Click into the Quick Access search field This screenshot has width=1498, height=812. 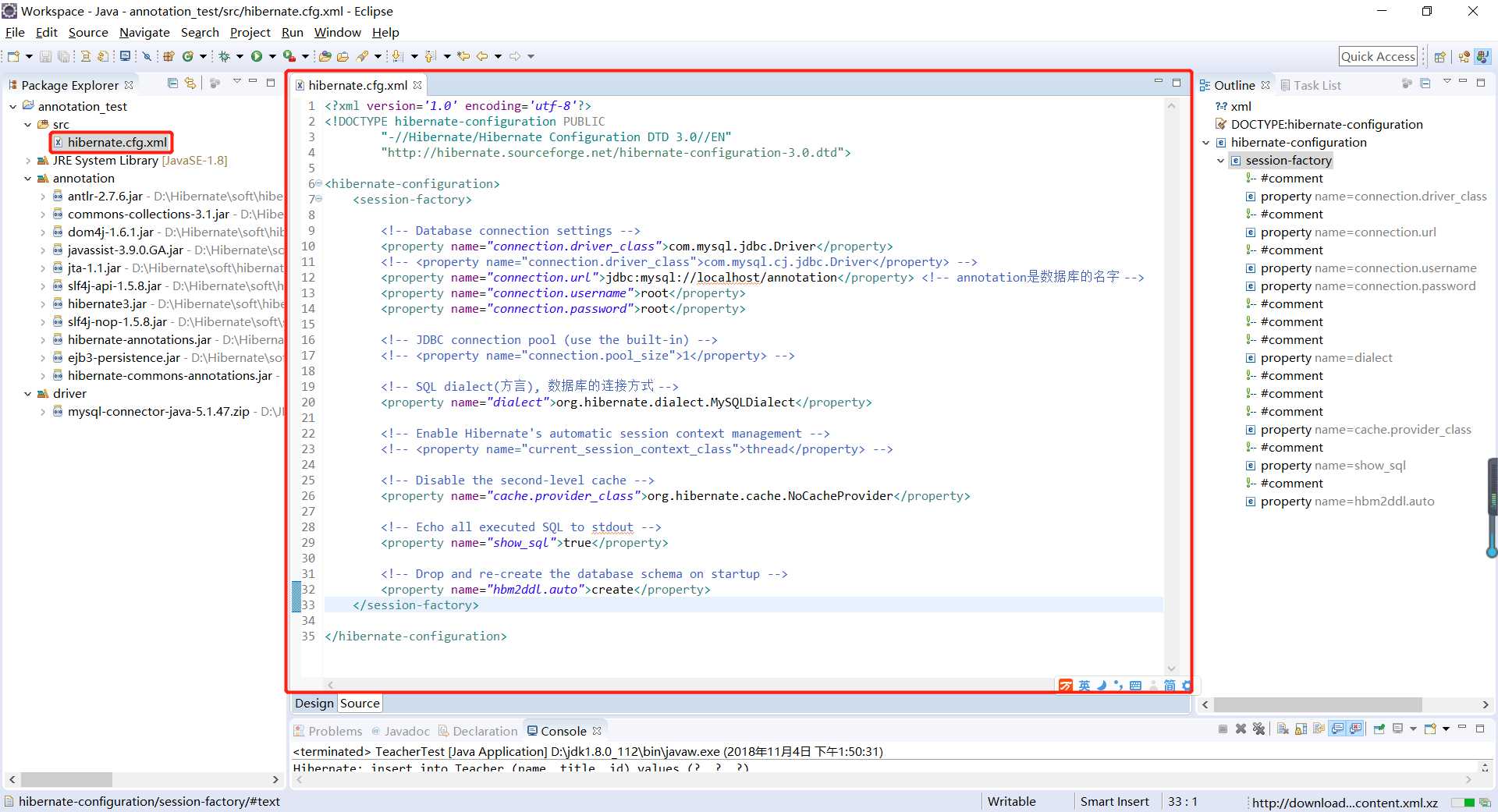[1378, 56]
